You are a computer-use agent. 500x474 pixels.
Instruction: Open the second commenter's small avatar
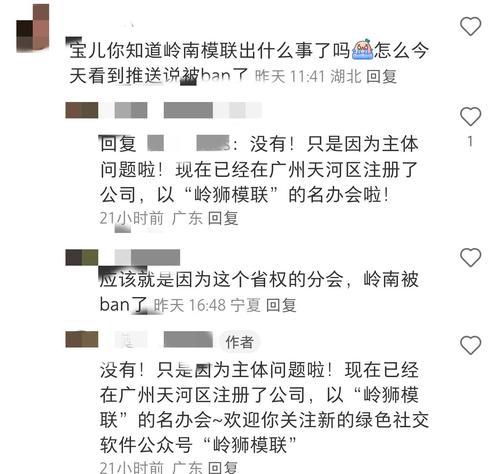pos(82,110)
